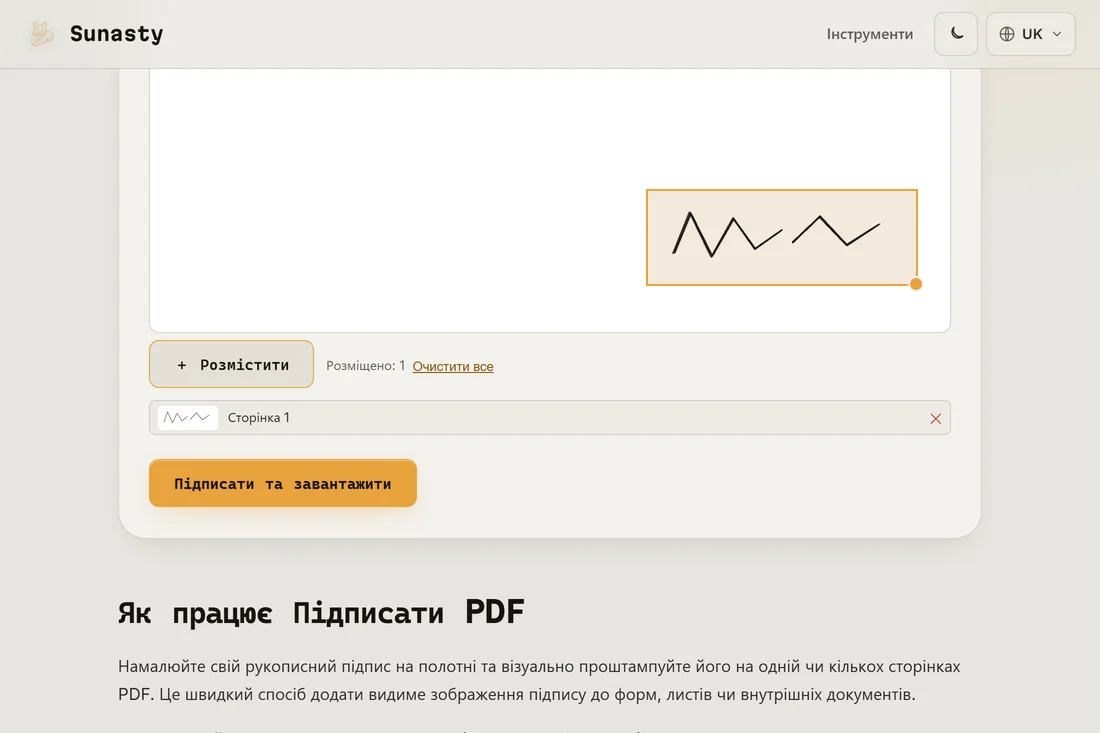This screenshot has width=1100, height=733.
Task: Click Підписати та завантажити button
Action: click(283, 483)
